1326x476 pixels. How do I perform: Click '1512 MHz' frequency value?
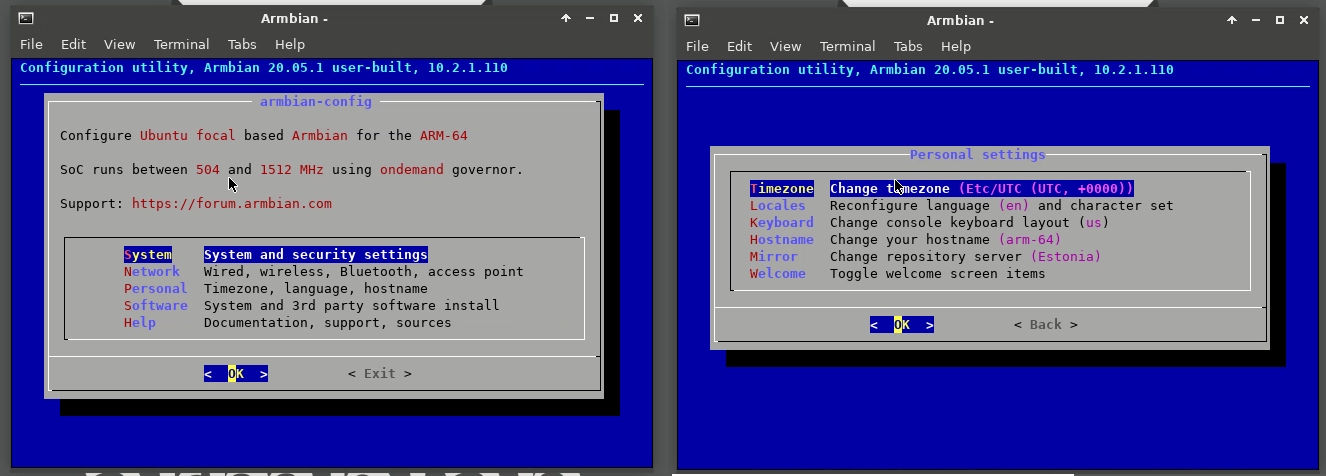coord(292,169)
